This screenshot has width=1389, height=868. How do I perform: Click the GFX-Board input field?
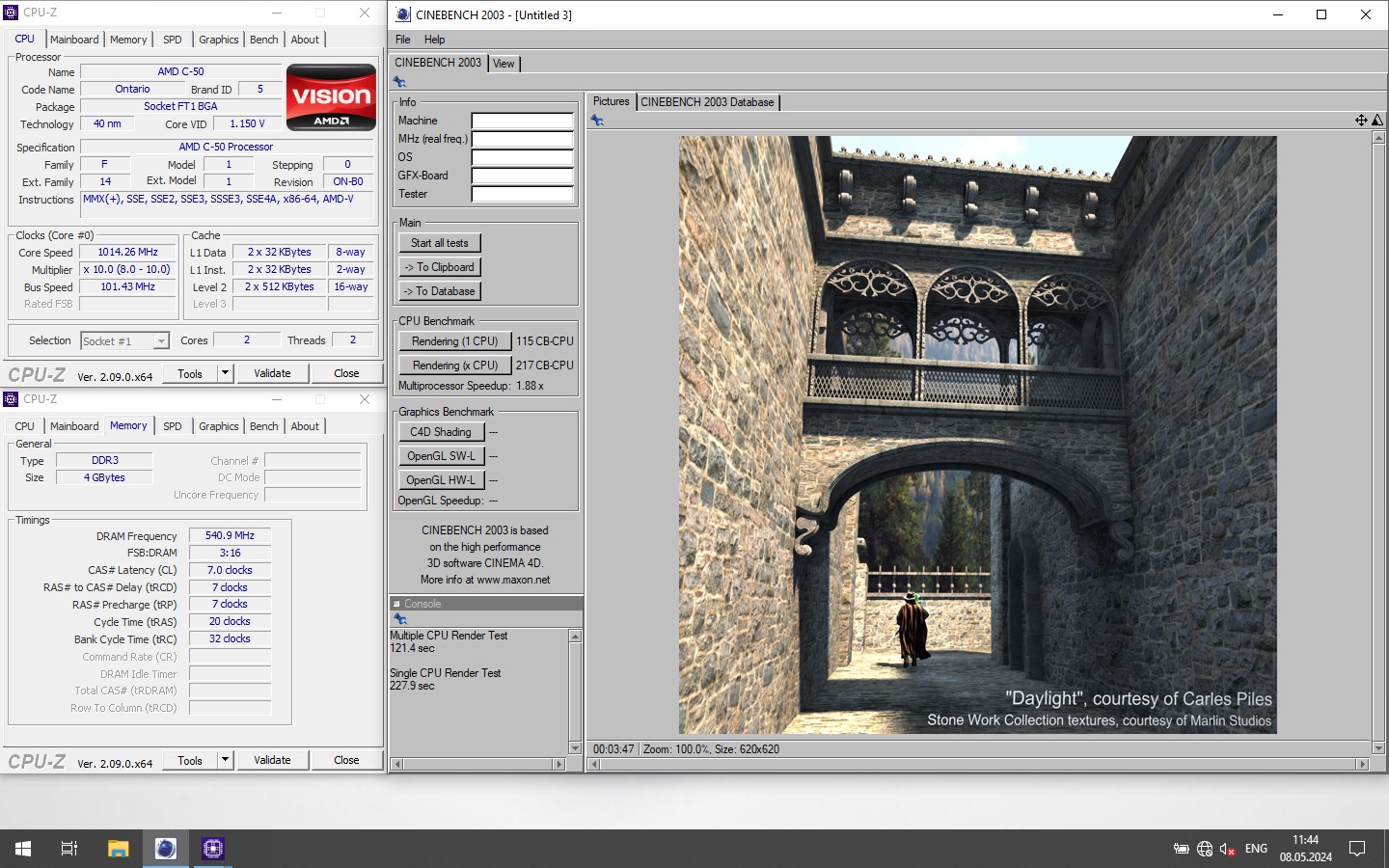(x=522, y=176)
